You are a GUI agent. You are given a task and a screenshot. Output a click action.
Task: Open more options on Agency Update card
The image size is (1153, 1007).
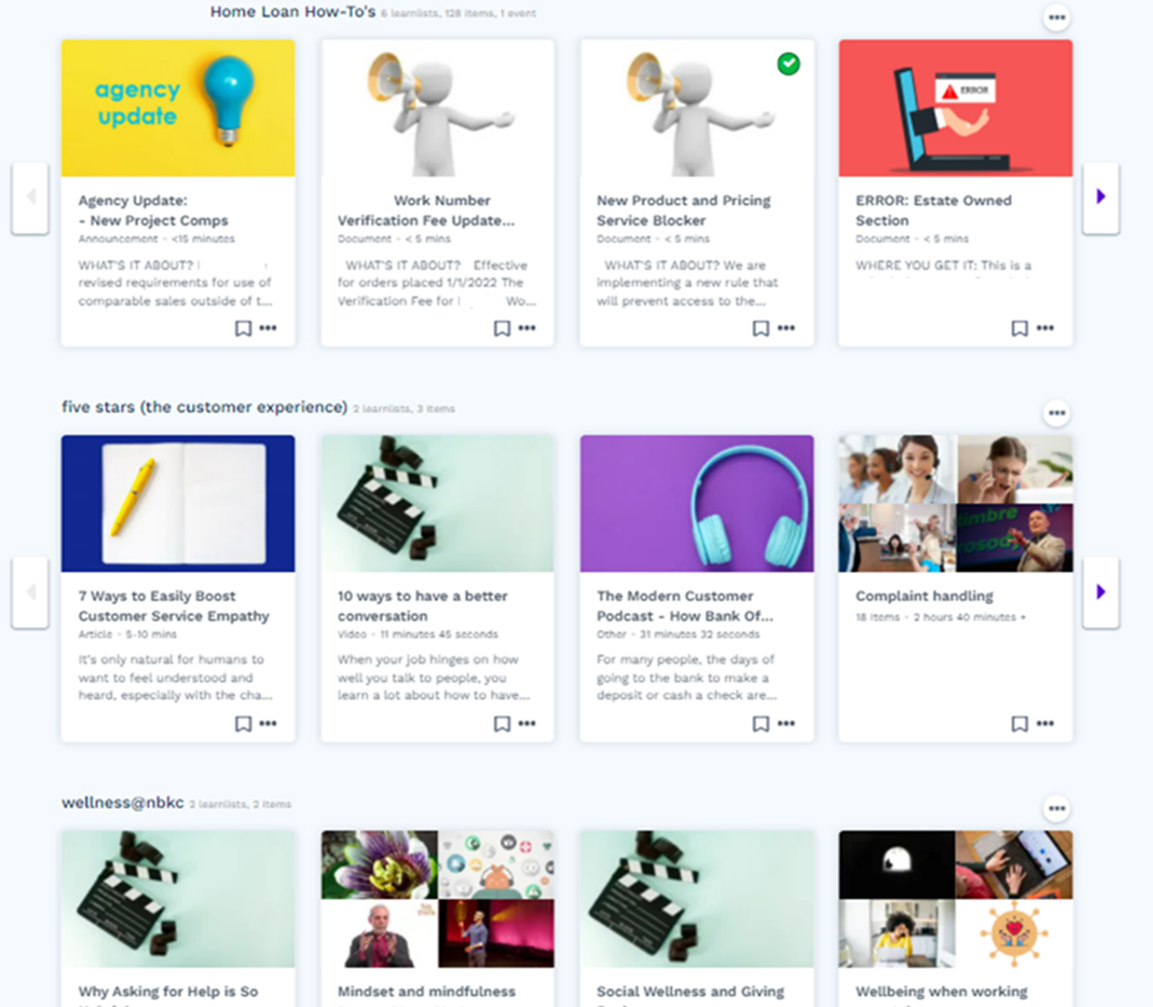(x=268, y=328)
